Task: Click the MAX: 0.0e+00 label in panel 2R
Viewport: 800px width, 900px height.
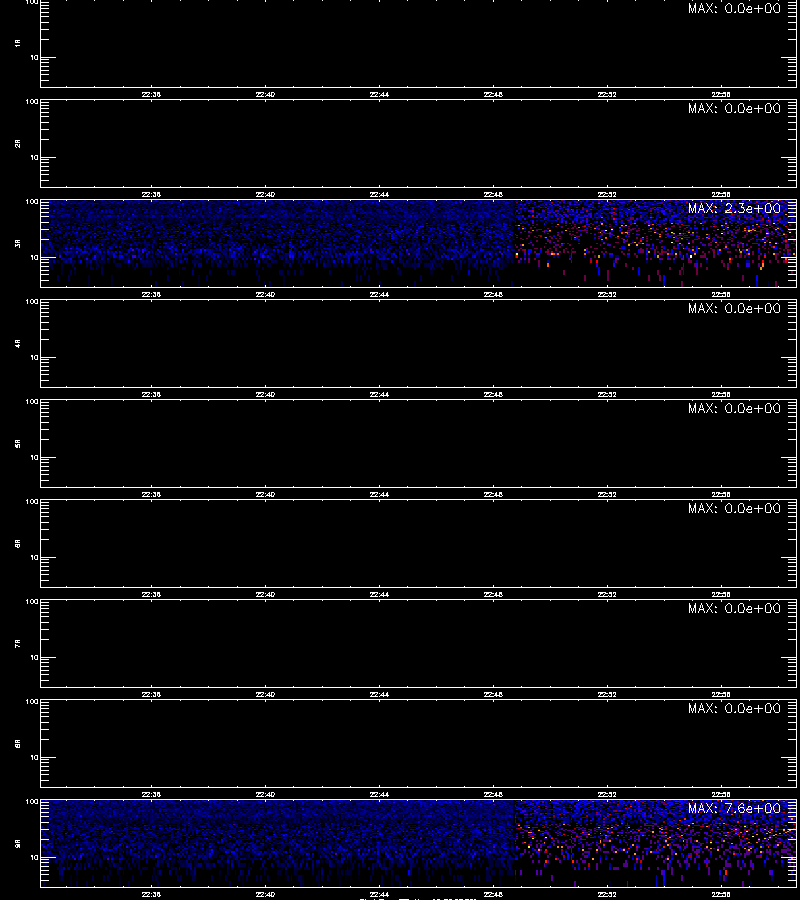Action: [x=734, y=108]
